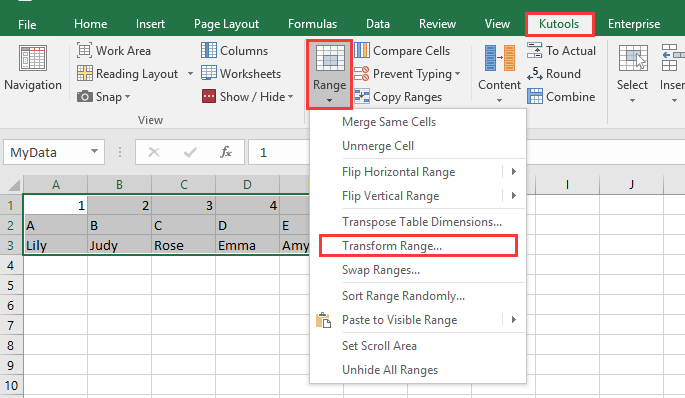This screenshot has height=398, width=685.
Task: Expand the Show / Hide dropdown arrow
Action: 291,97
